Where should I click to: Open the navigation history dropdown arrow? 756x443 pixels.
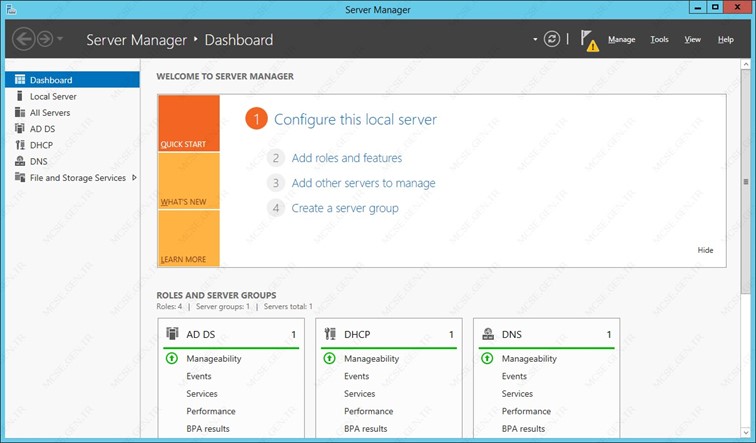coord(60,39)
